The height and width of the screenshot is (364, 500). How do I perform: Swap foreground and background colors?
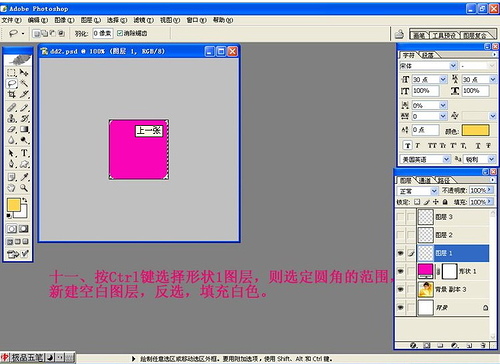point(24,200)
